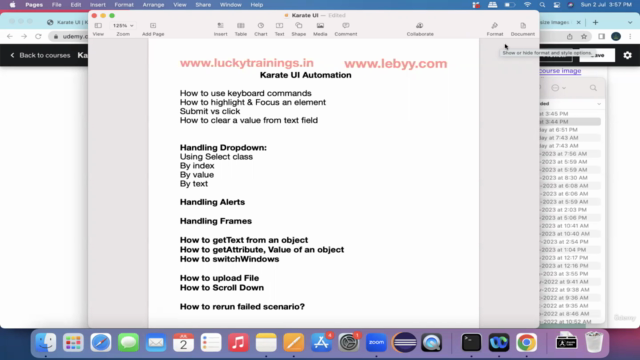
Task: Open the Arrange menu
Action: point(153,5)
